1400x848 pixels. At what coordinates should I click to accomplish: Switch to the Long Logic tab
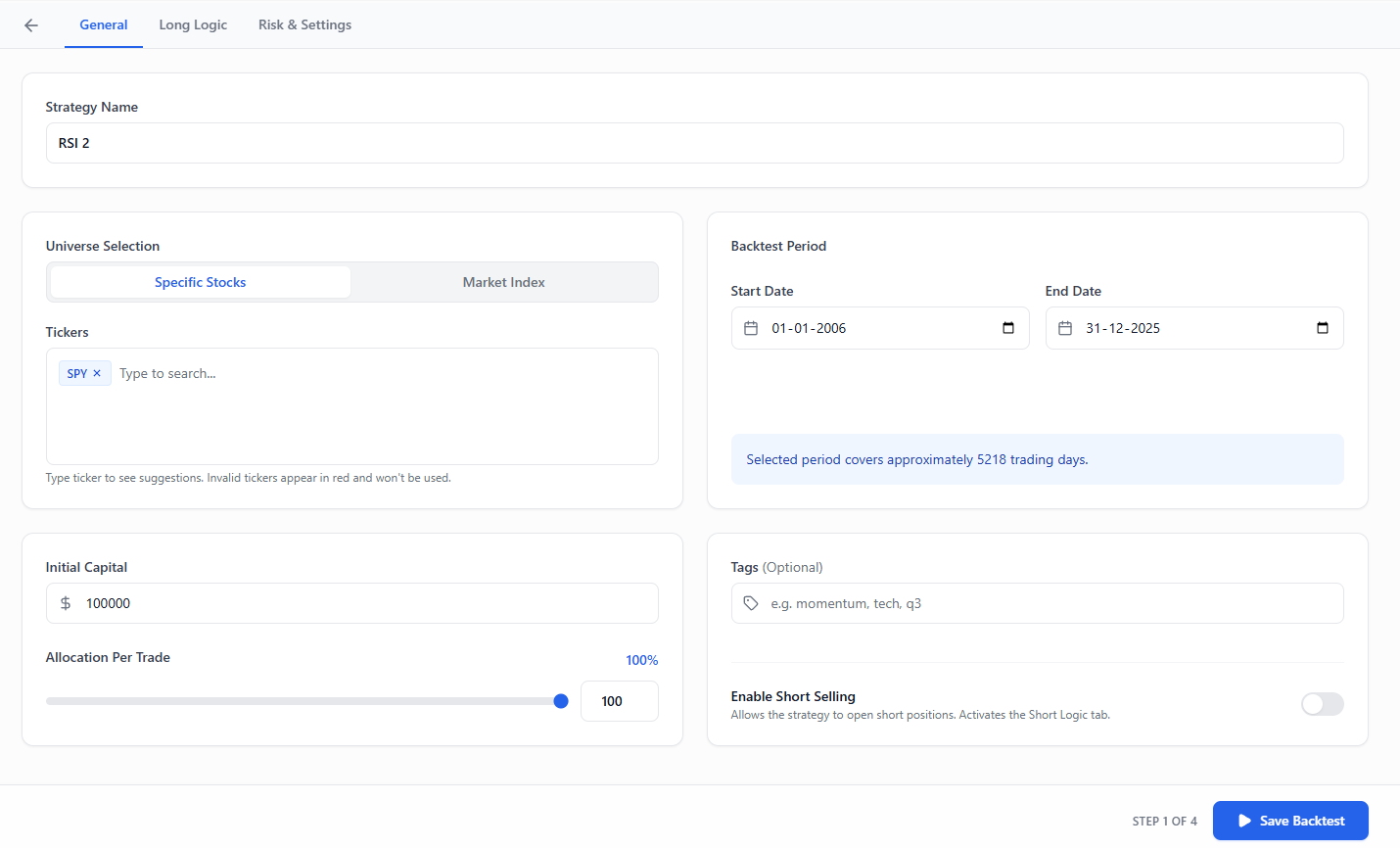(193, 24)
